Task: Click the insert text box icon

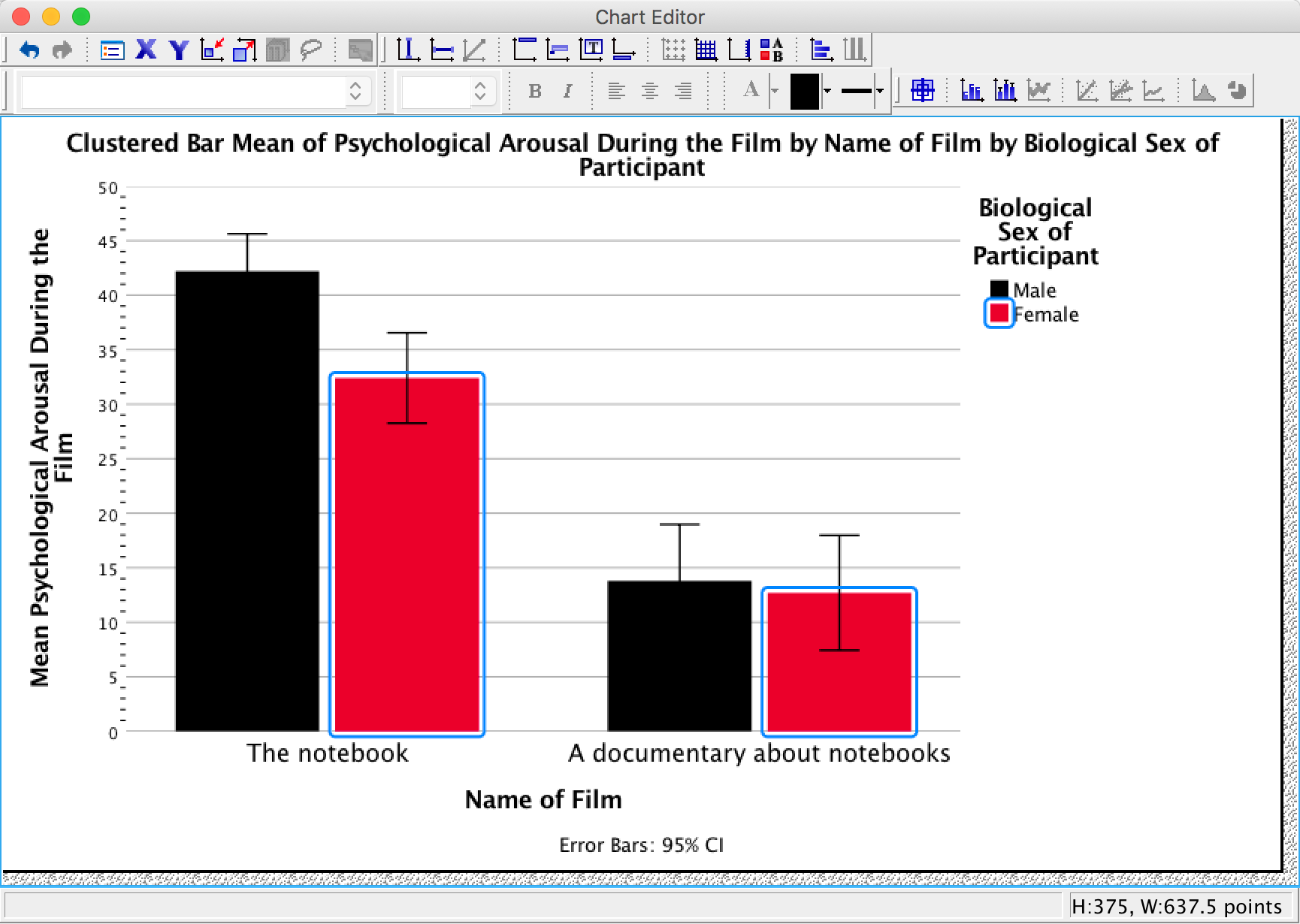Action: pyautogui.click(x=591, y=50)
